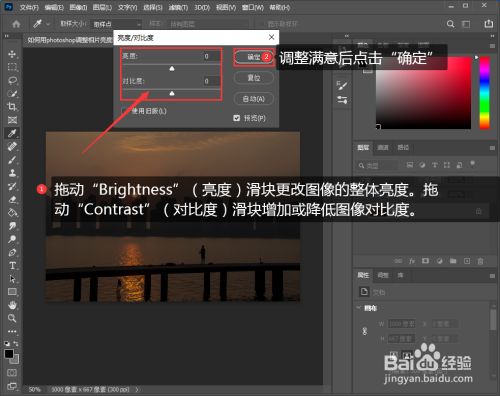
Task: Click the Share icon at top right
Action: 488,24
